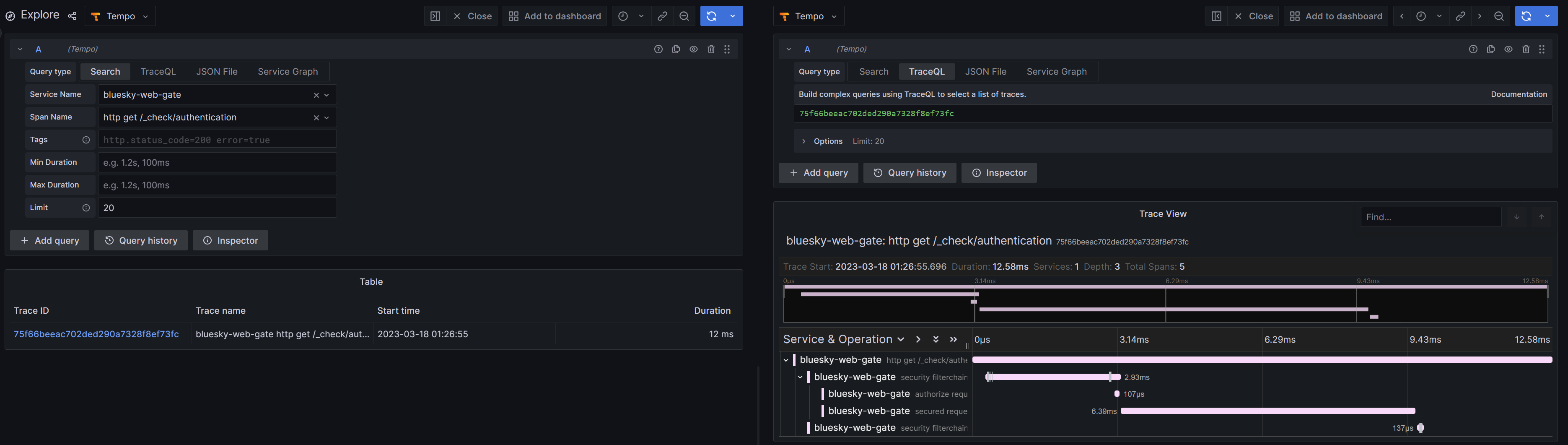Duplicate query A in left pane
Image resolution: width=1568 pixels, height=445 pixels.
pyautogui.click(x=676, y=49)
